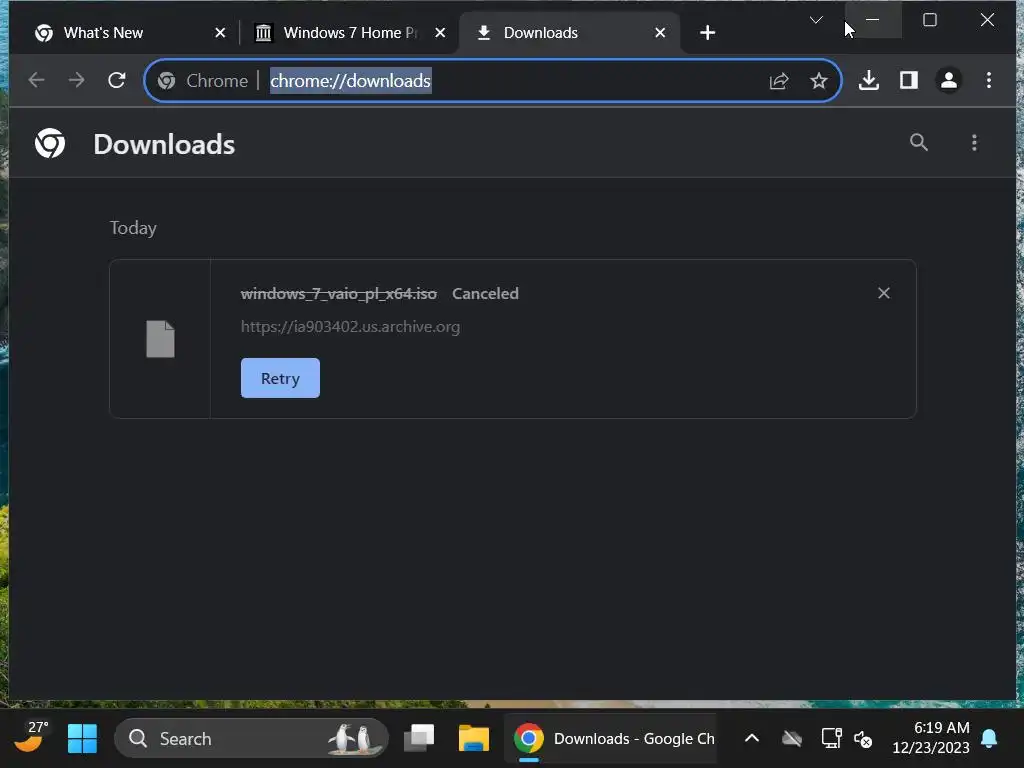Open the downloads tray icon in toolbar
The height and width of the screenshot is (768, 1024).
click(x=869, y=80)
